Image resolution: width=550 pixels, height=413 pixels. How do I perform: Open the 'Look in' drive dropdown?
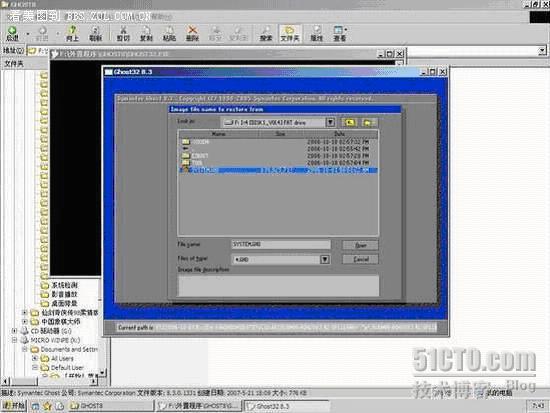(x=330, y=122)
